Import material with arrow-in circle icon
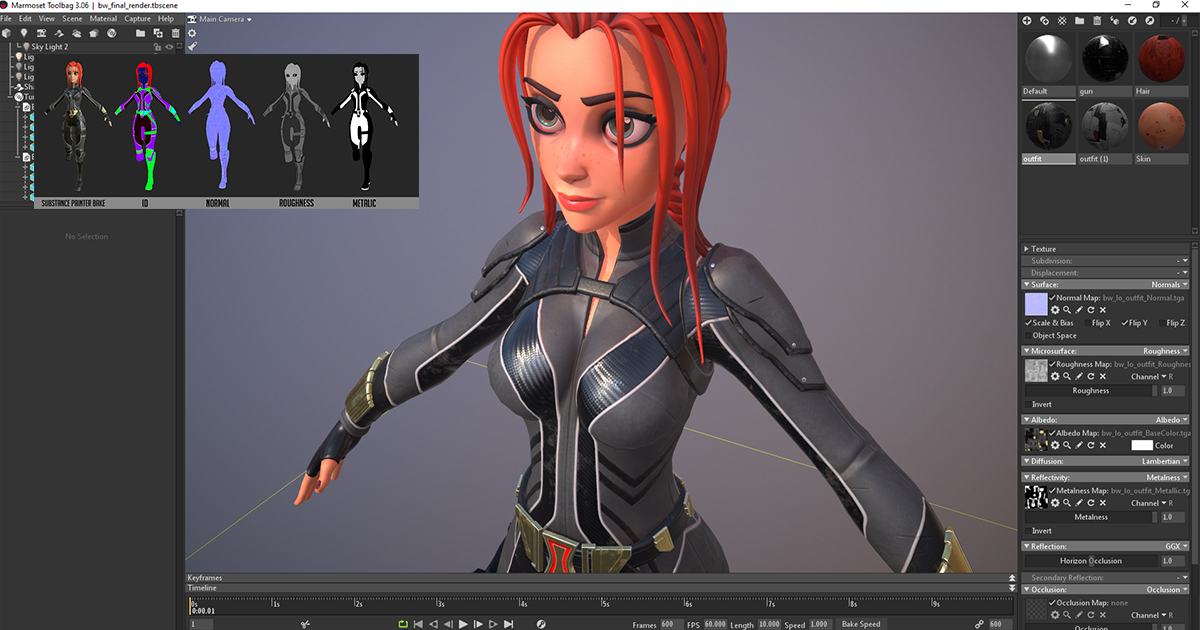Viewport: 1200px width, 630px height. pos(1133,20)
